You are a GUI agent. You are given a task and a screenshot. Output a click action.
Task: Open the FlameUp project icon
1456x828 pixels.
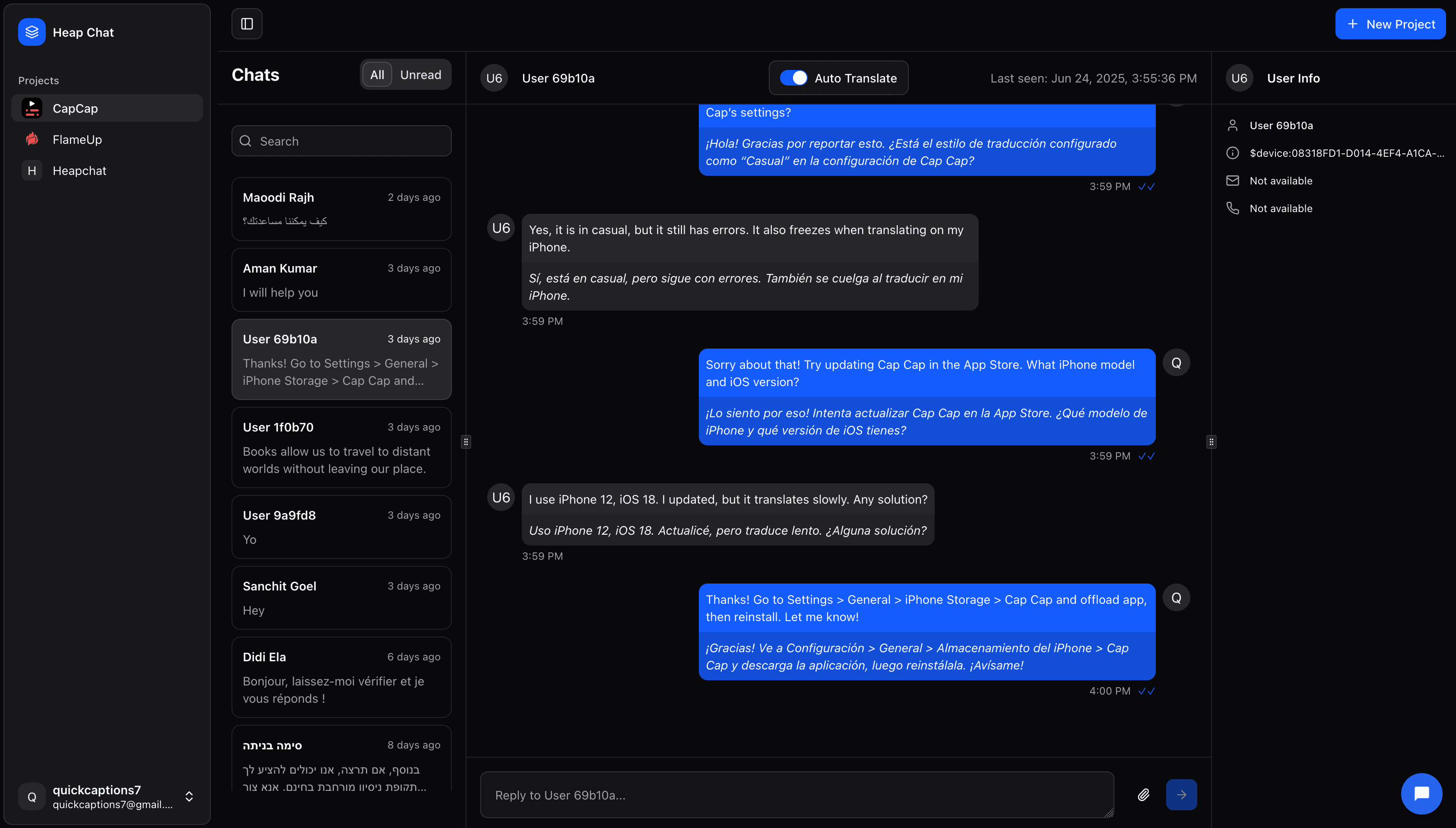pos(32,140)
